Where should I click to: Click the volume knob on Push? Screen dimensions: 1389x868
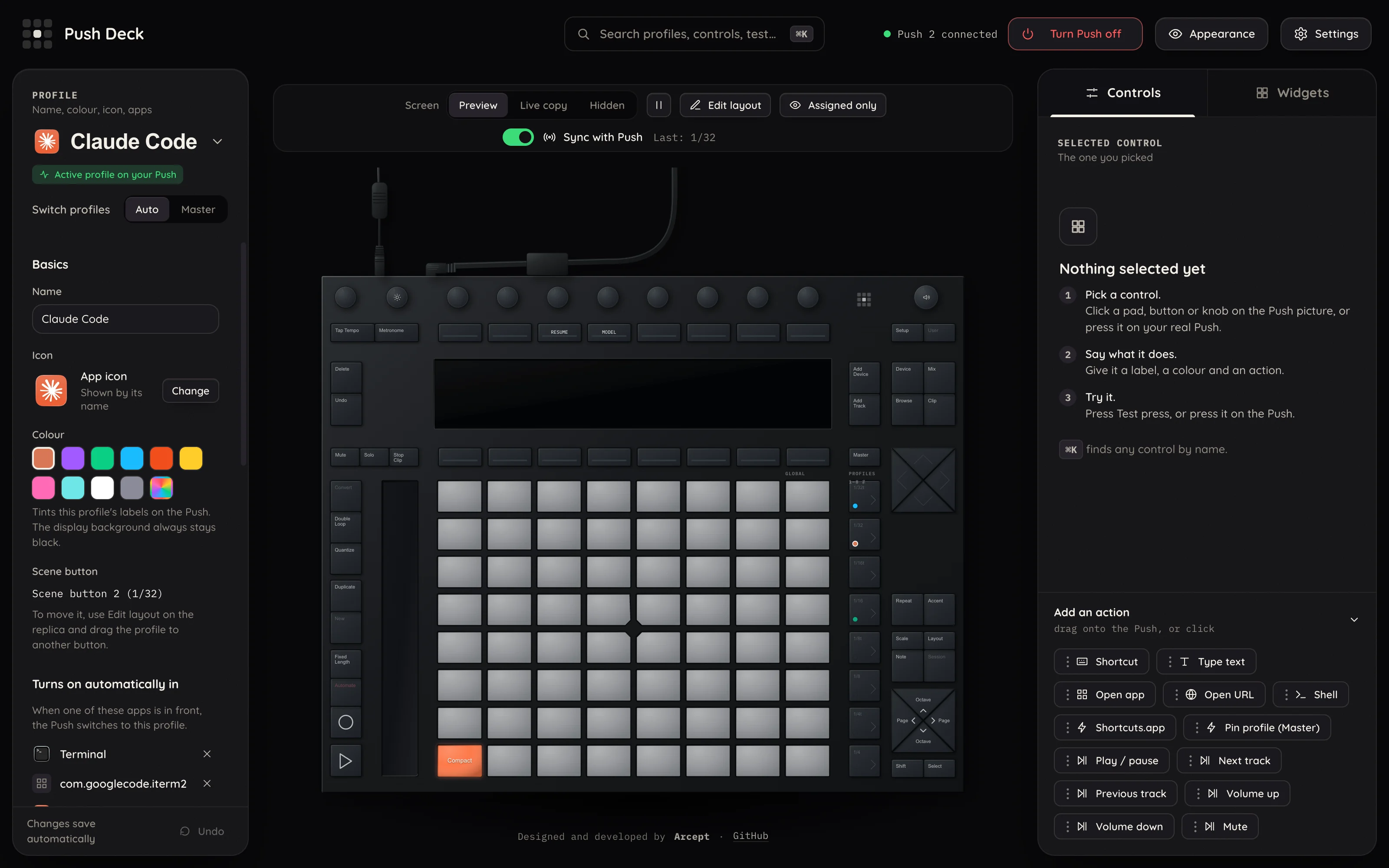click(x=926, y=297)
